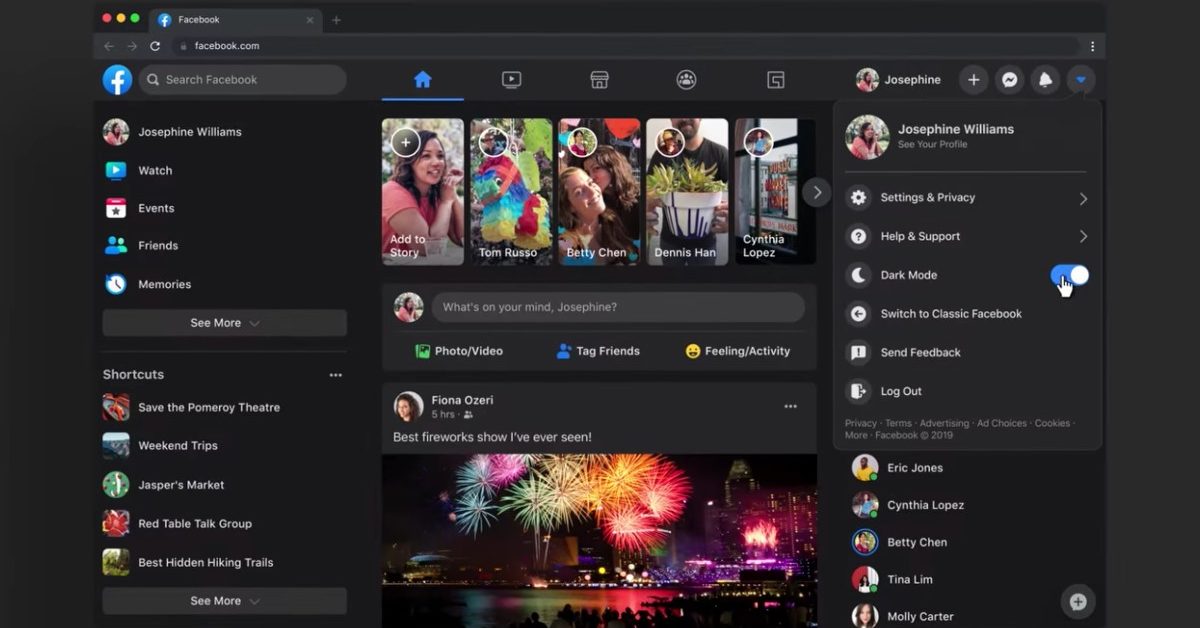Go to the Home tab

click(x=422, y=80)
